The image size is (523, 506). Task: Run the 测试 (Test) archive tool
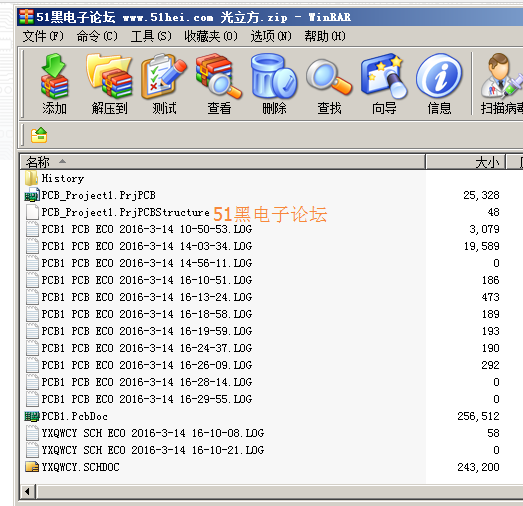pyautogui.click(x=164, y=76)
